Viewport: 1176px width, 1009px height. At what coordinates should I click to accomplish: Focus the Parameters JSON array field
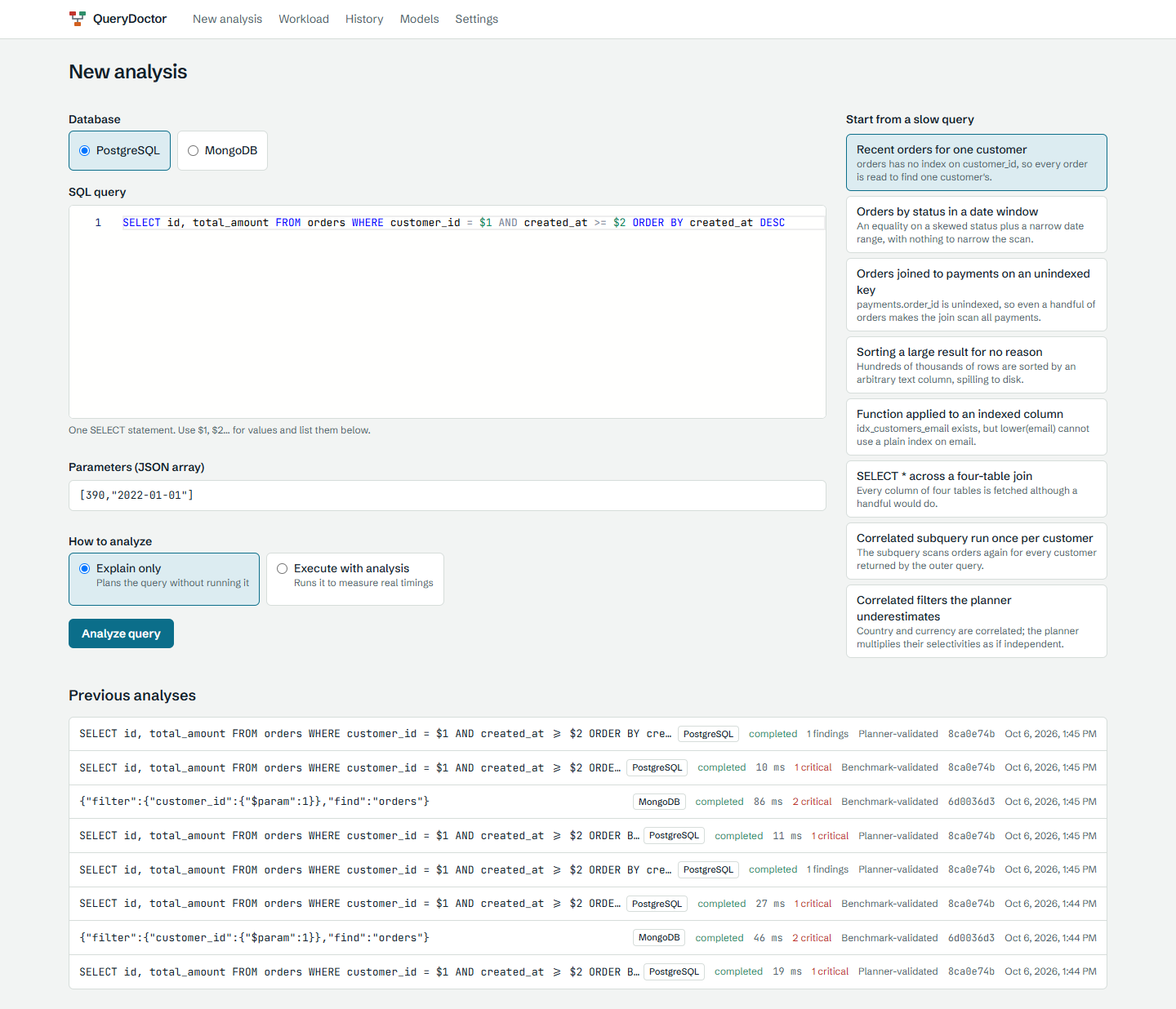click(x=448, y=496)
